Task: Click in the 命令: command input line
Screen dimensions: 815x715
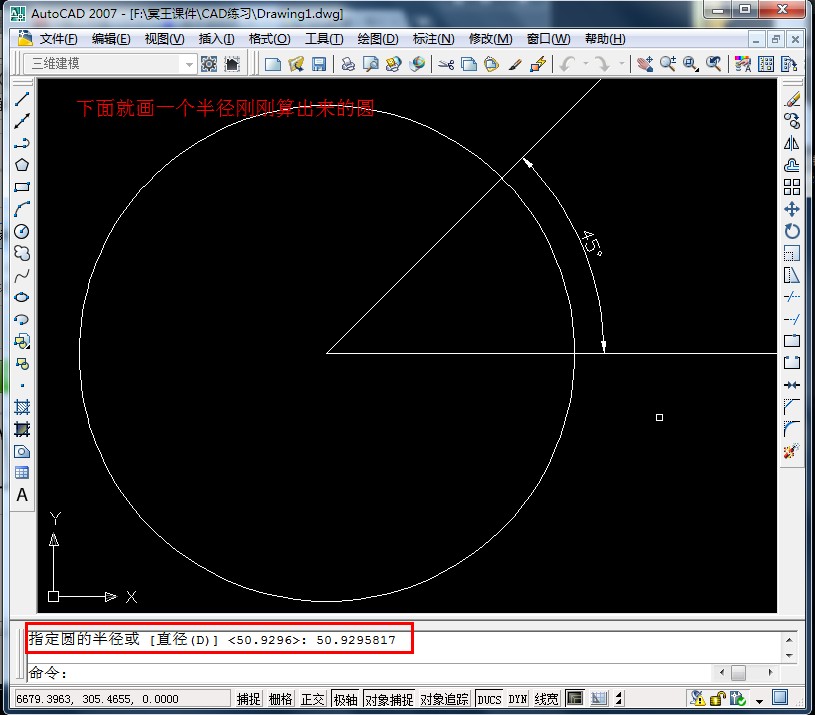Action: [369, 673]
